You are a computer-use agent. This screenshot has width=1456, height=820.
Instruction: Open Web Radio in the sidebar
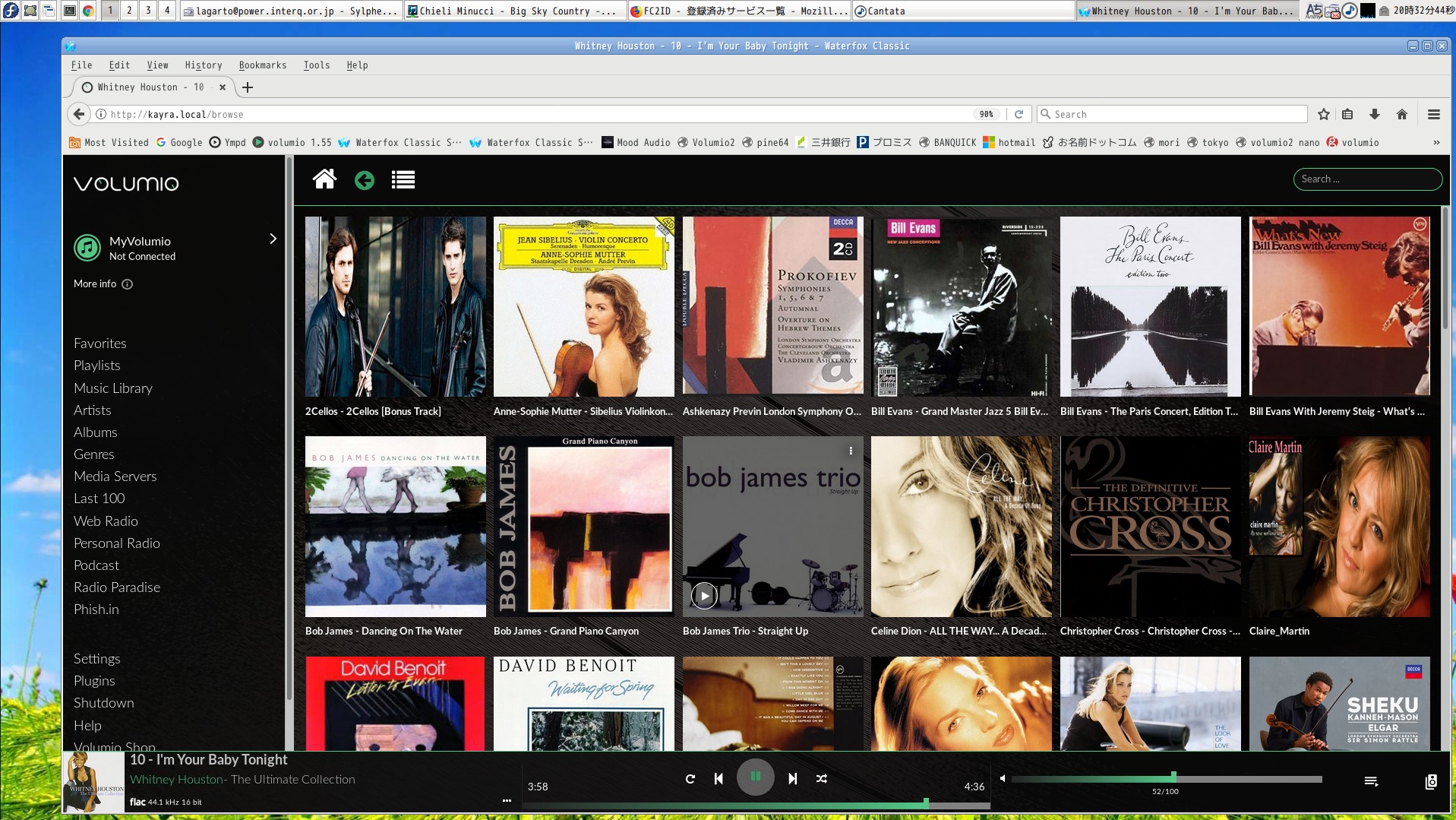106,521
